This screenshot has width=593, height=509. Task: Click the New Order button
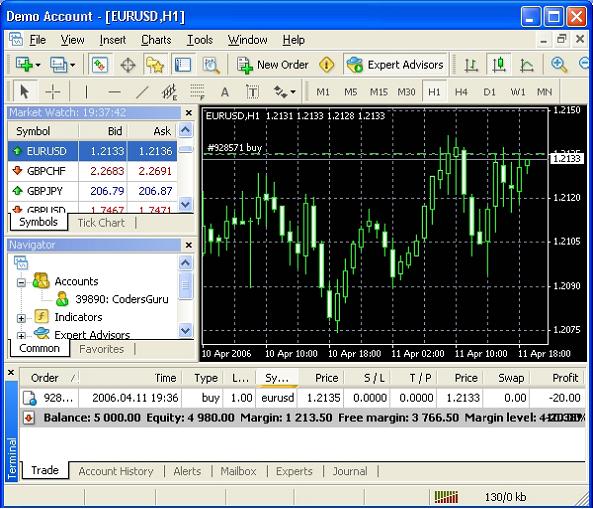click(x=273, y=65)
